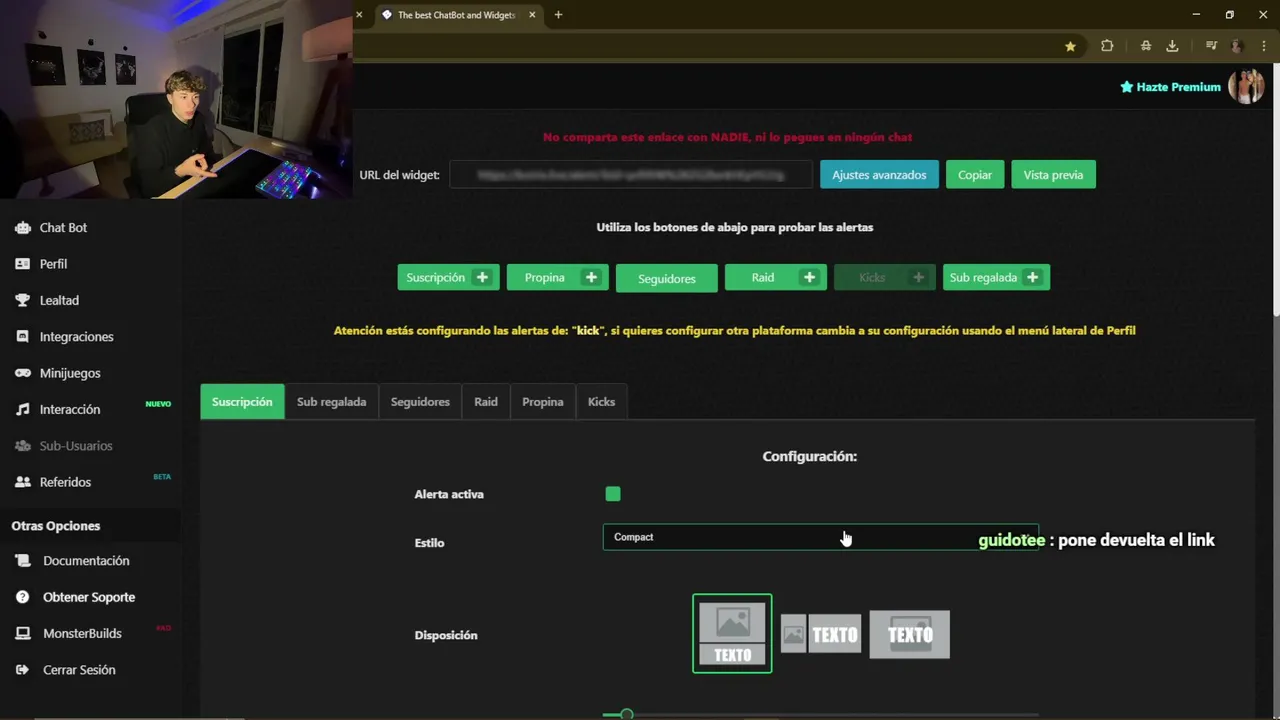
Task: Open the browser downloads icon
Action: click(1172, 46)
